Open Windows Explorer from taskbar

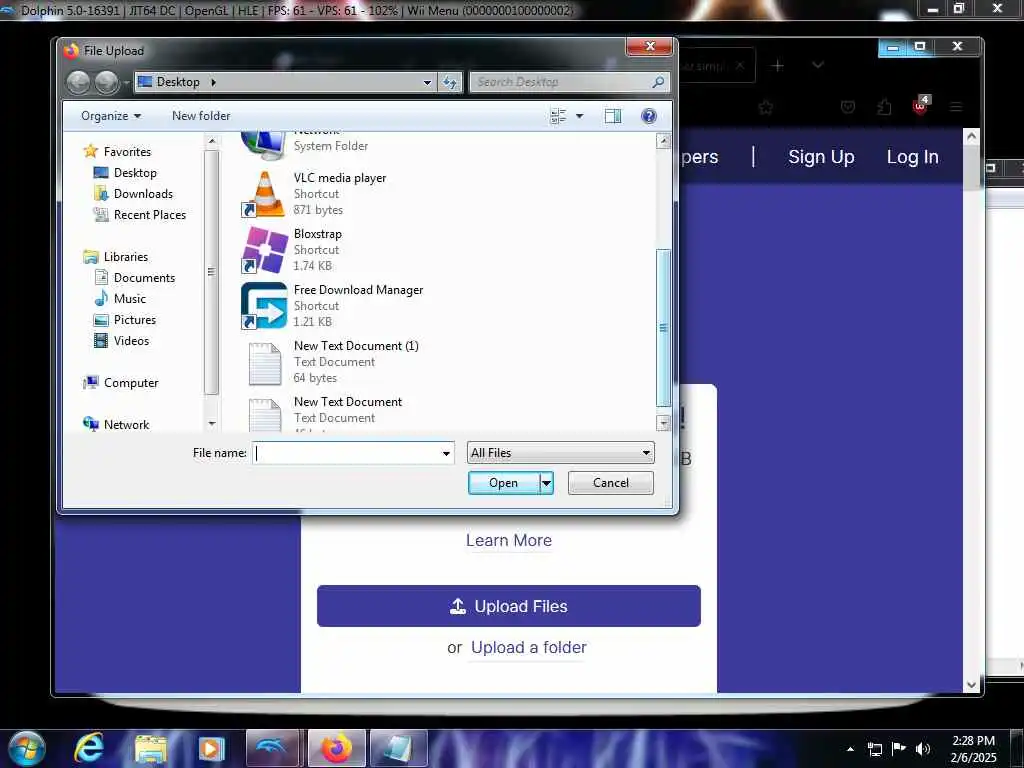click(x=151, y=748)
